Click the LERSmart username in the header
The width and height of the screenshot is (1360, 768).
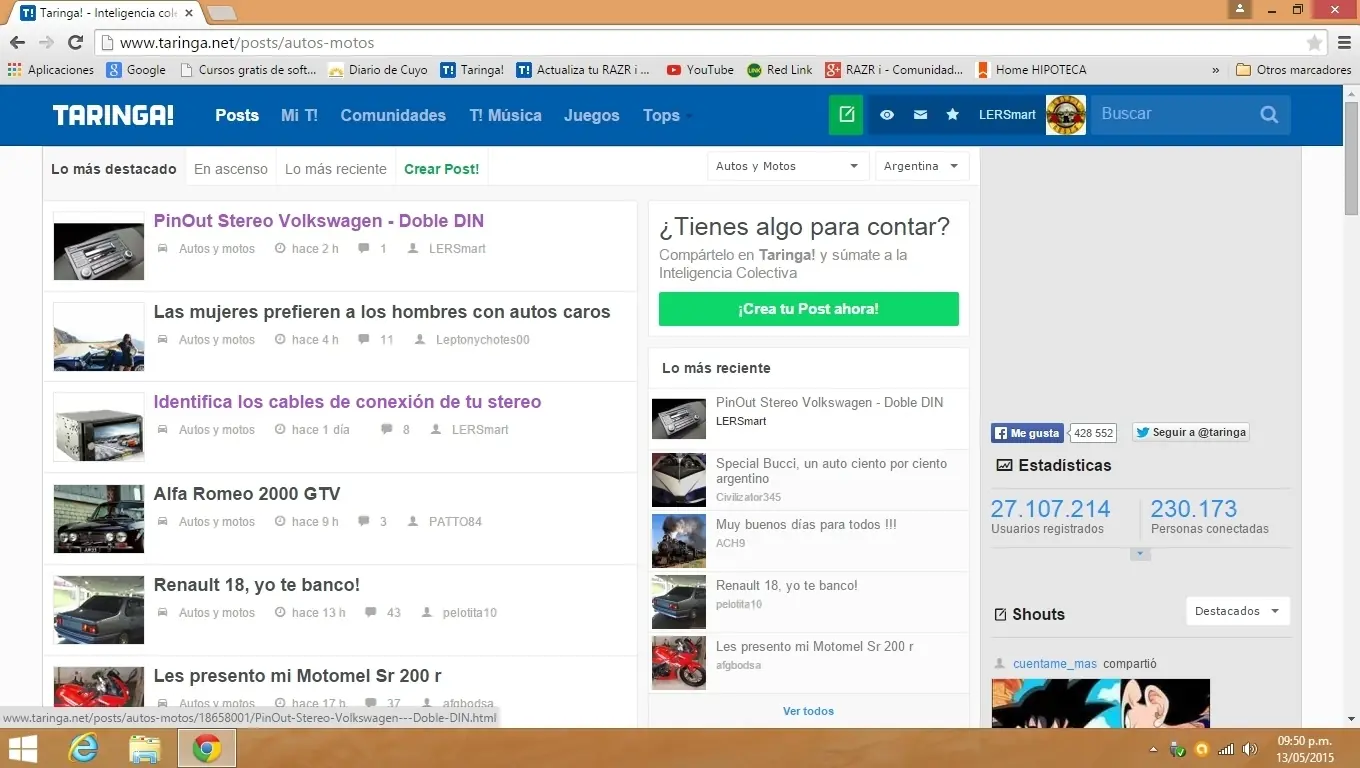point(1007,115)
